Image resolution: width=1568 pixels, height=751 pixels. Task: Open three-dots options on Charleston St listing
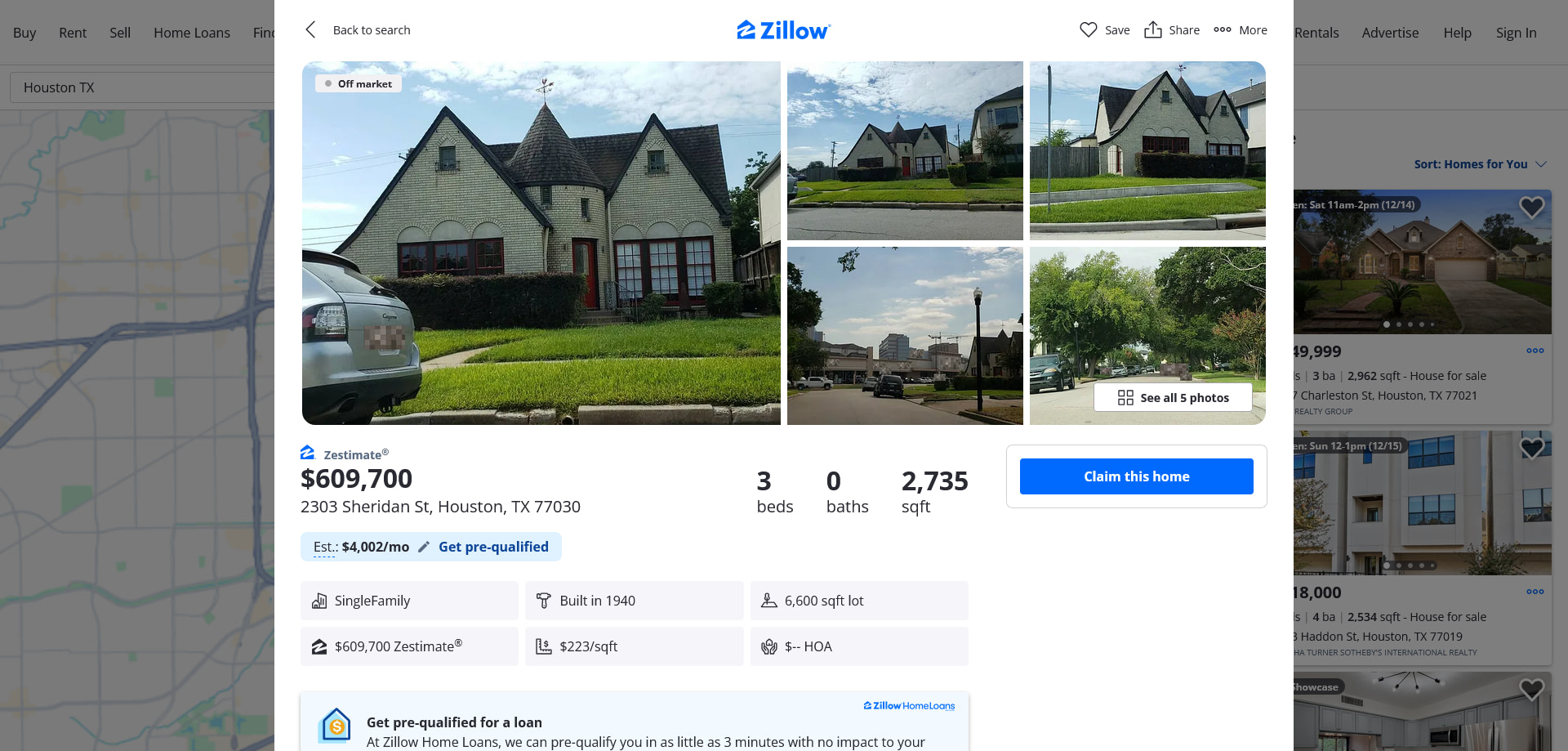1535,351
